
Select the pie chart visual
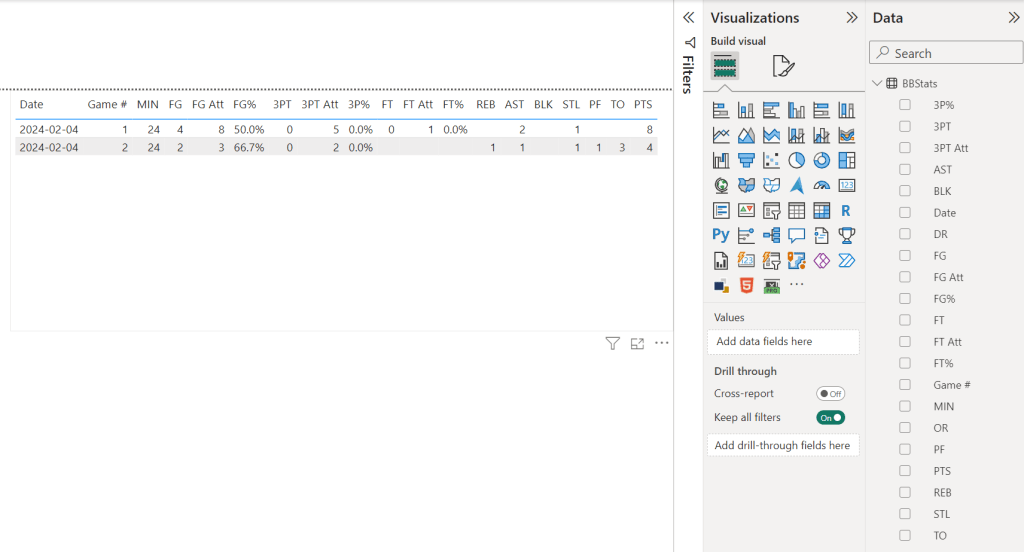click(796, 160)
